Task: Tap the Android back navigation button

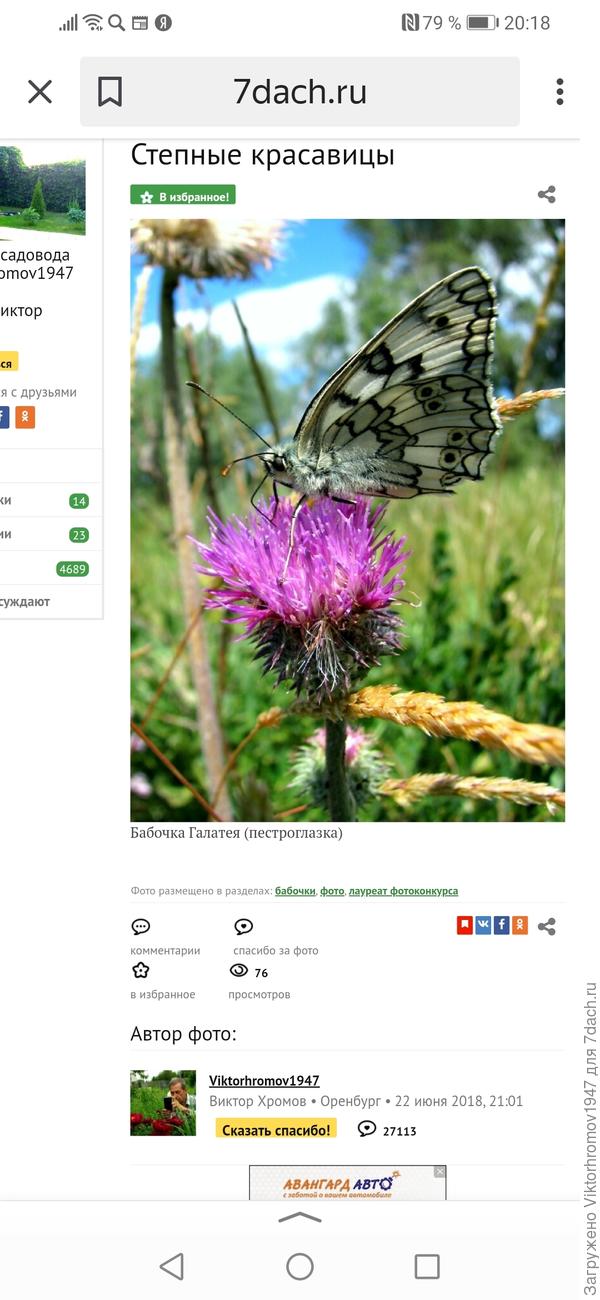Action: coord(172,1267)
